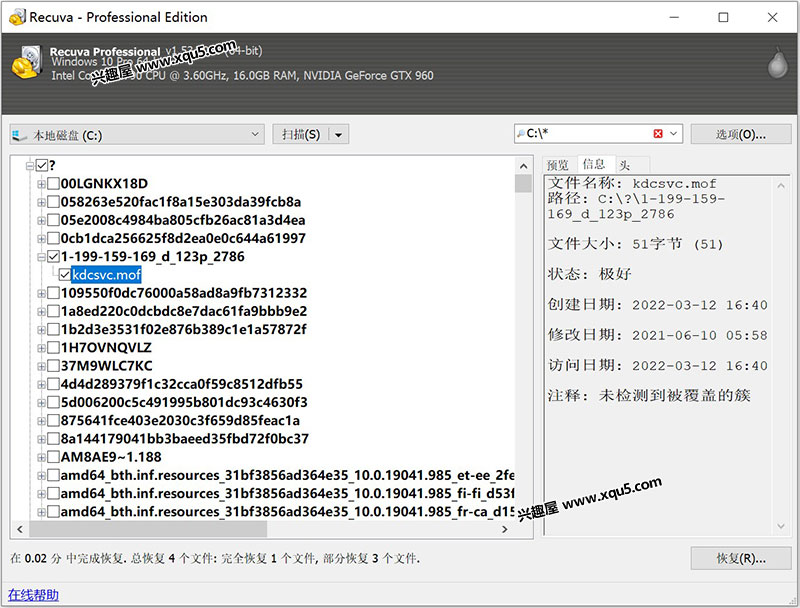This screenshot has width=800, height=608.
Task: Click the file tree vertical scrollbar thumb
Action: (523, 184)
